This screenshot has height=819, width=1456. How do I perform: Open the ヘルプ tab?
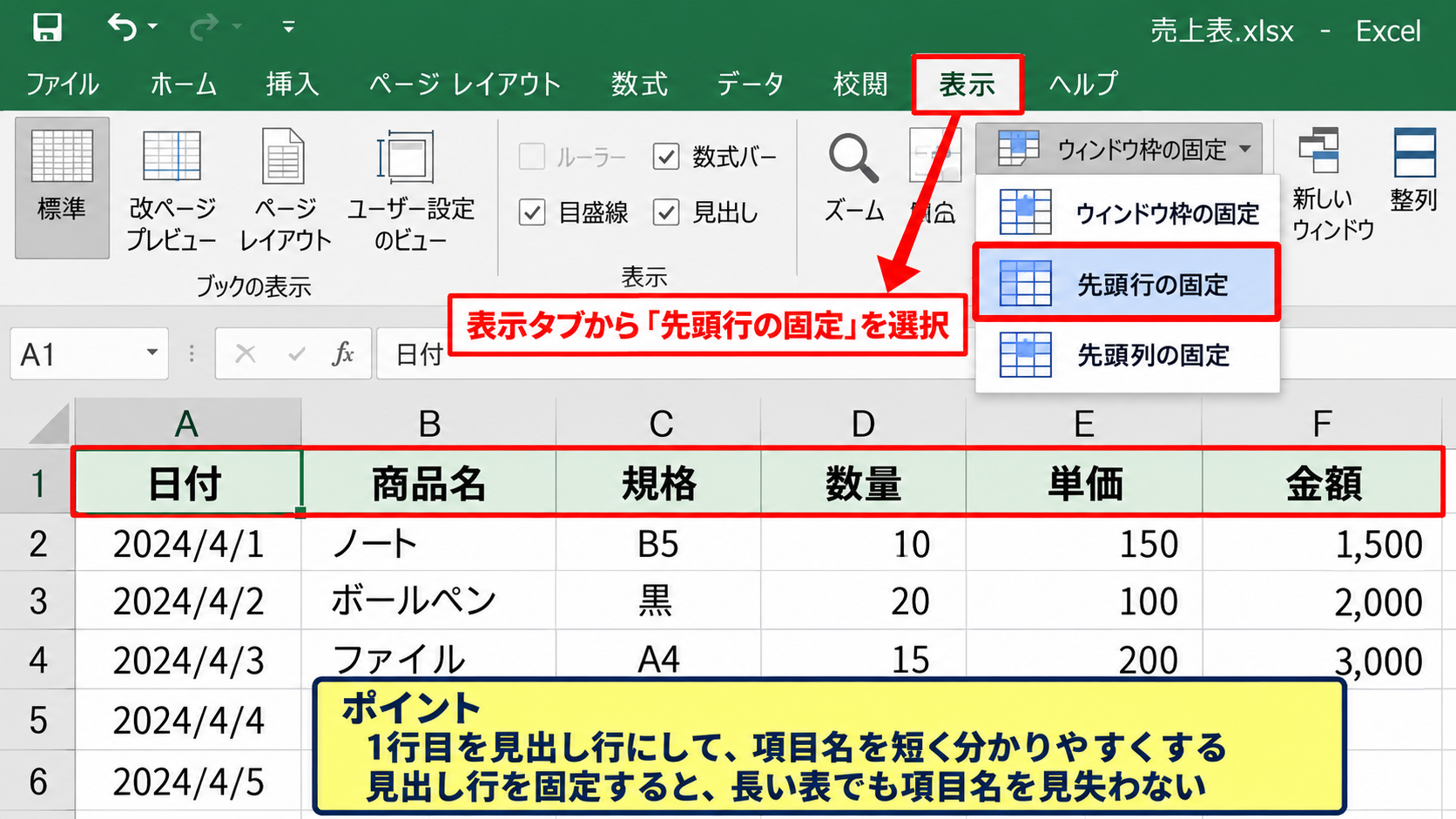coord(1083,84)
